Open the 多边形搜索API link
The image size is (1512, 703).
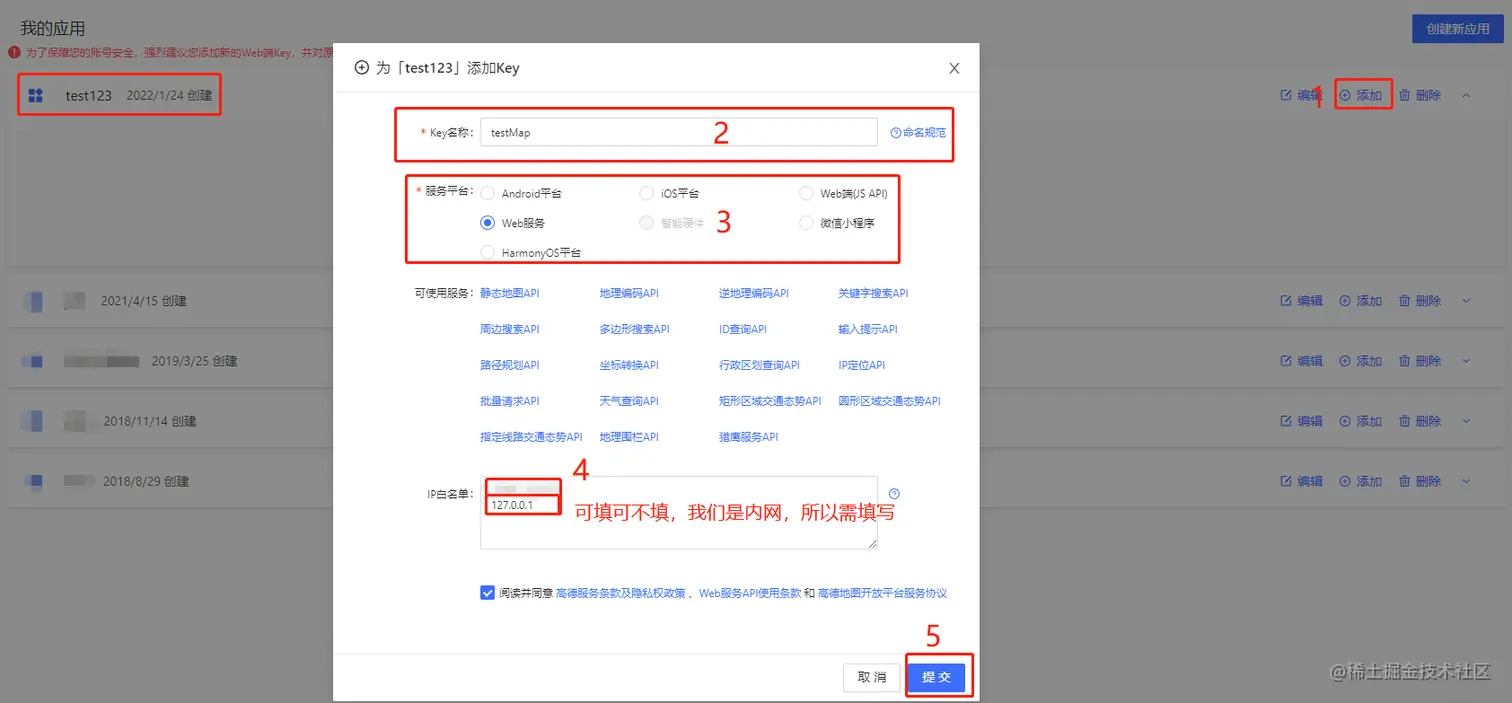click(634, 329)
